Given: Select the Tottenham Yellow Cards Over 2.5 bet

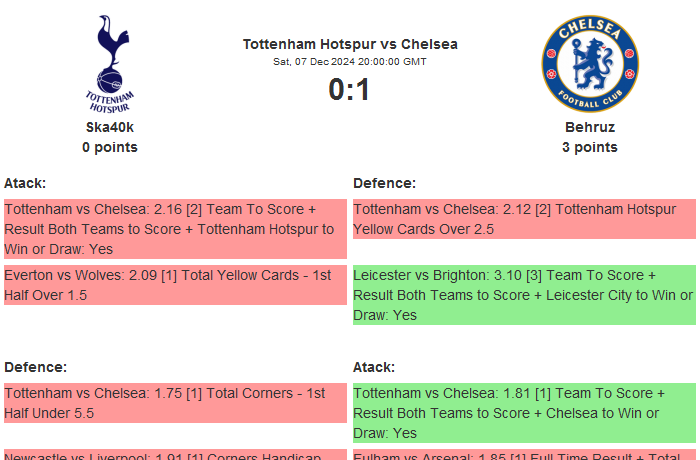Looking at the screenshot, I should coord(524,219).
